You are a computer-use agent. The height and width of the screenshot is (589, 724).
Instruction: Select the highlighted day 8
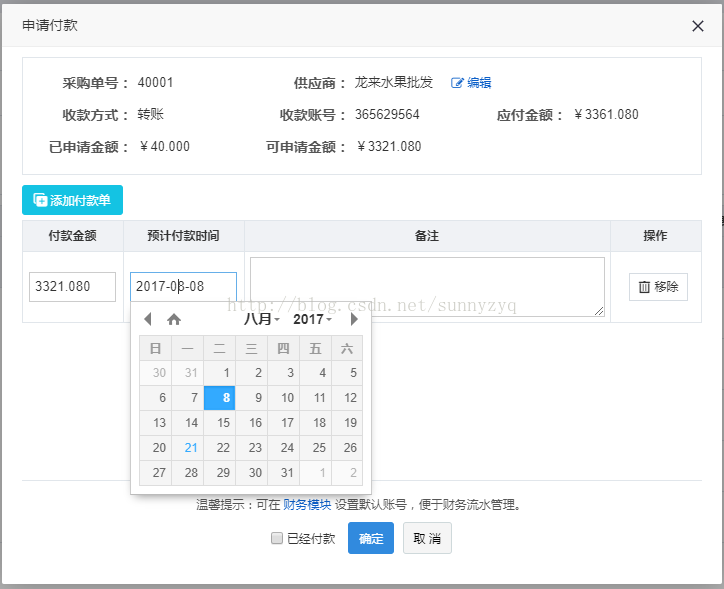(x=220, y=397)
